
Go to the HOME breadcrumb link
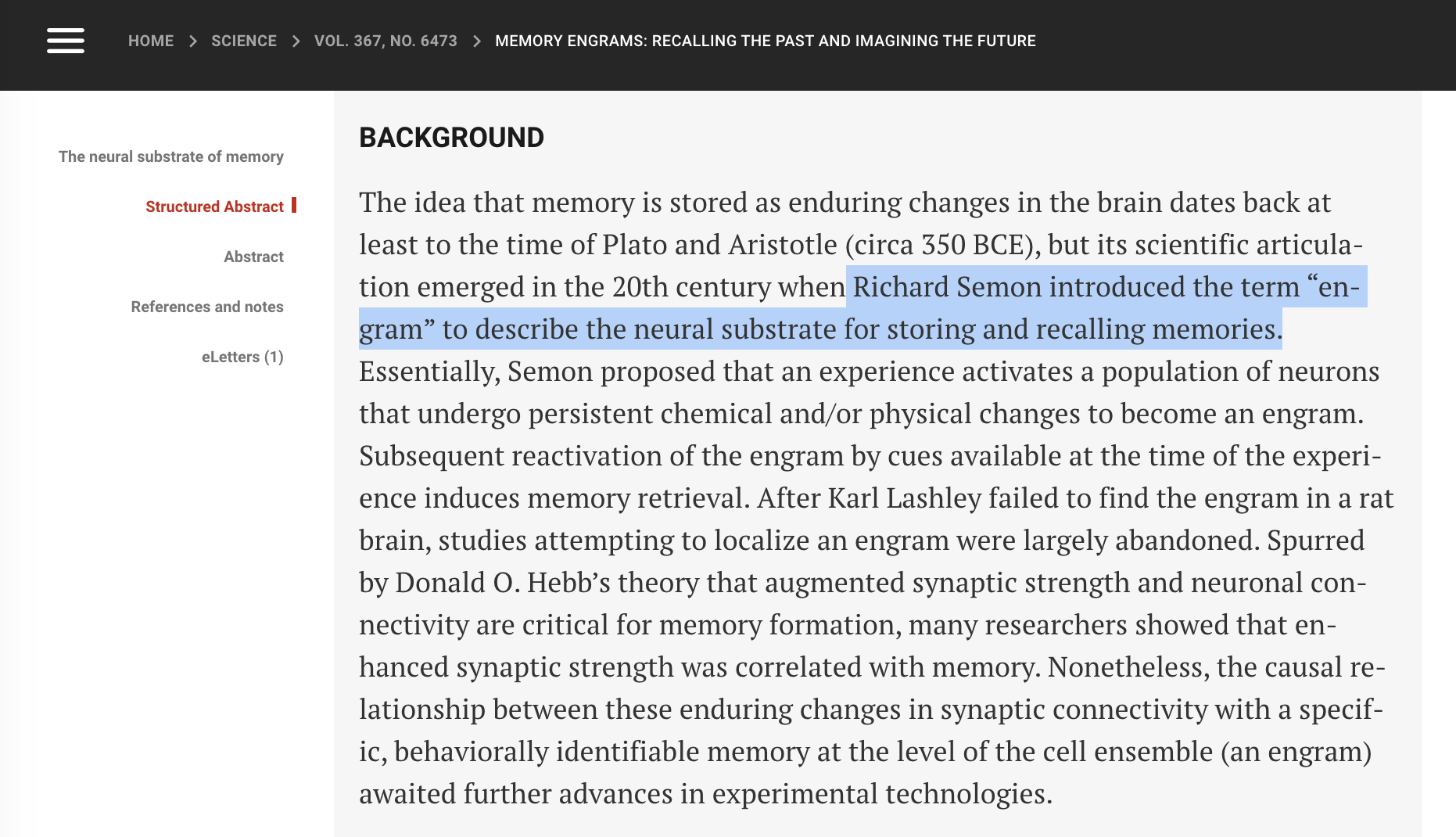151,41
